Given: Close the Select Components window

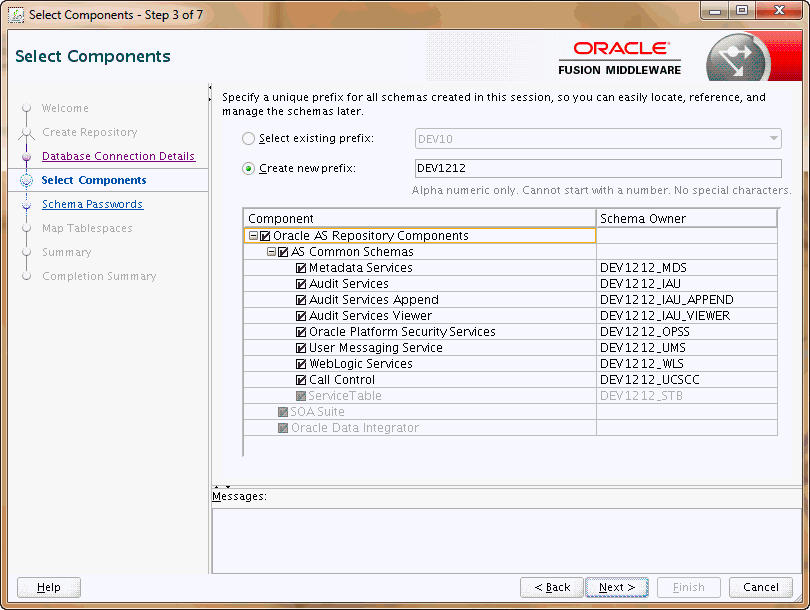Looking at the screenshot, I should 780,11.
